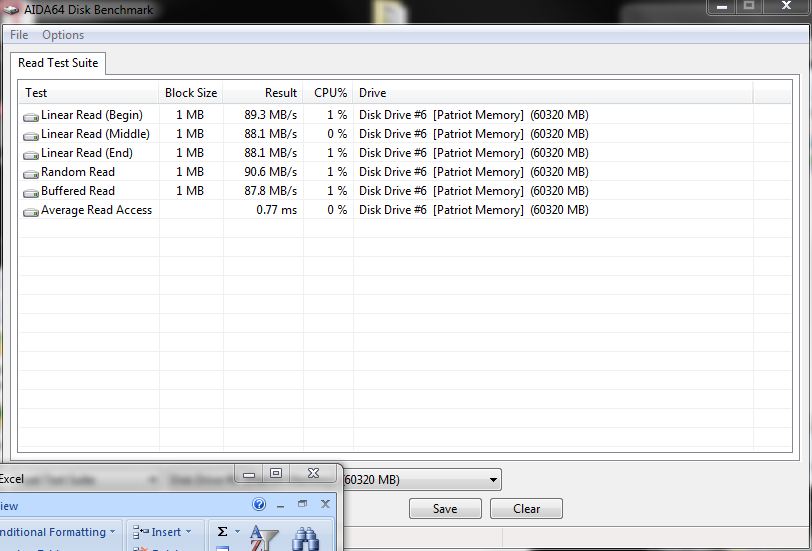Image resolution: width=812 pixels, height=551 pixels.
Task: Click the Random Read row icon
Action: [31, 173]
